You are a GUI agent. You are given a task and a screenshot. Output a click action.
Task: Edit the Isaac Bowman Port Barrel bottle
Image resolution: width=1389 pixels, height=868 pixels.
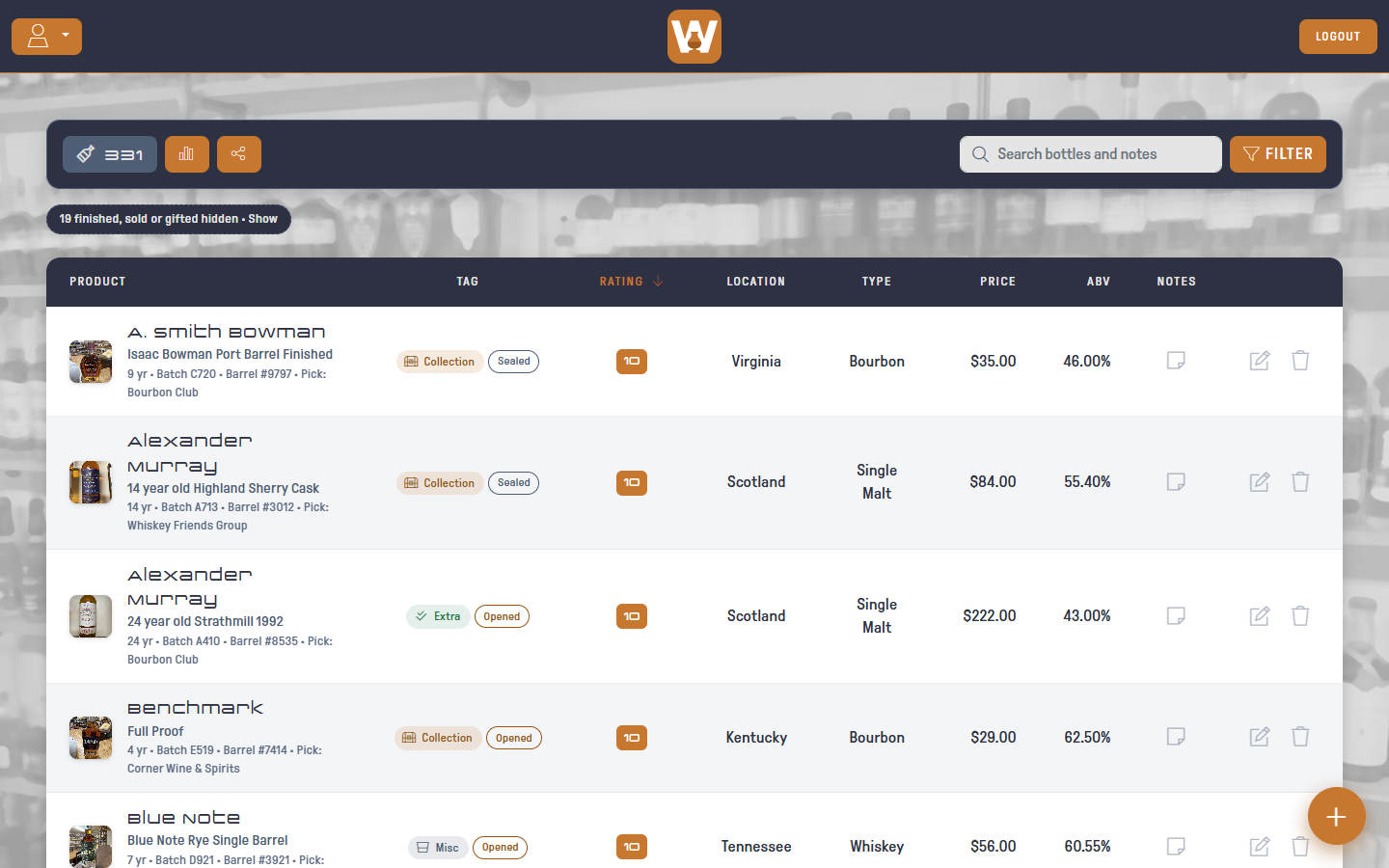(x=1260, y=361)
